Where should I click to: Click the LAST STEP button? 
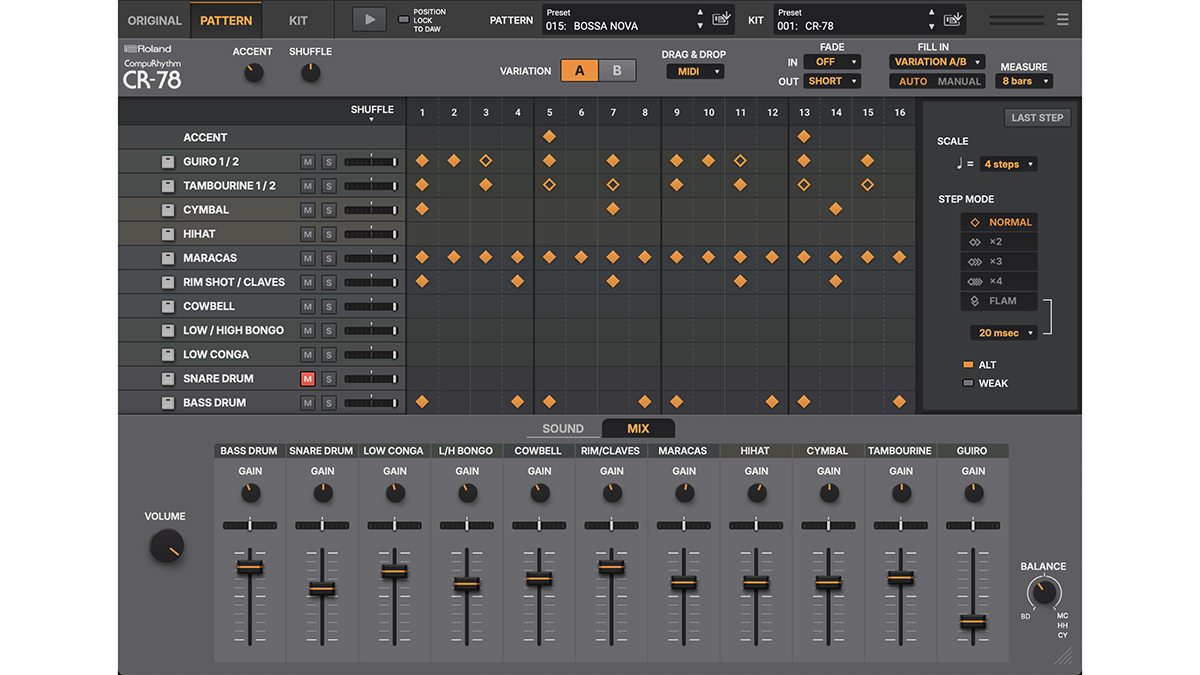(x=1037, y=117)
